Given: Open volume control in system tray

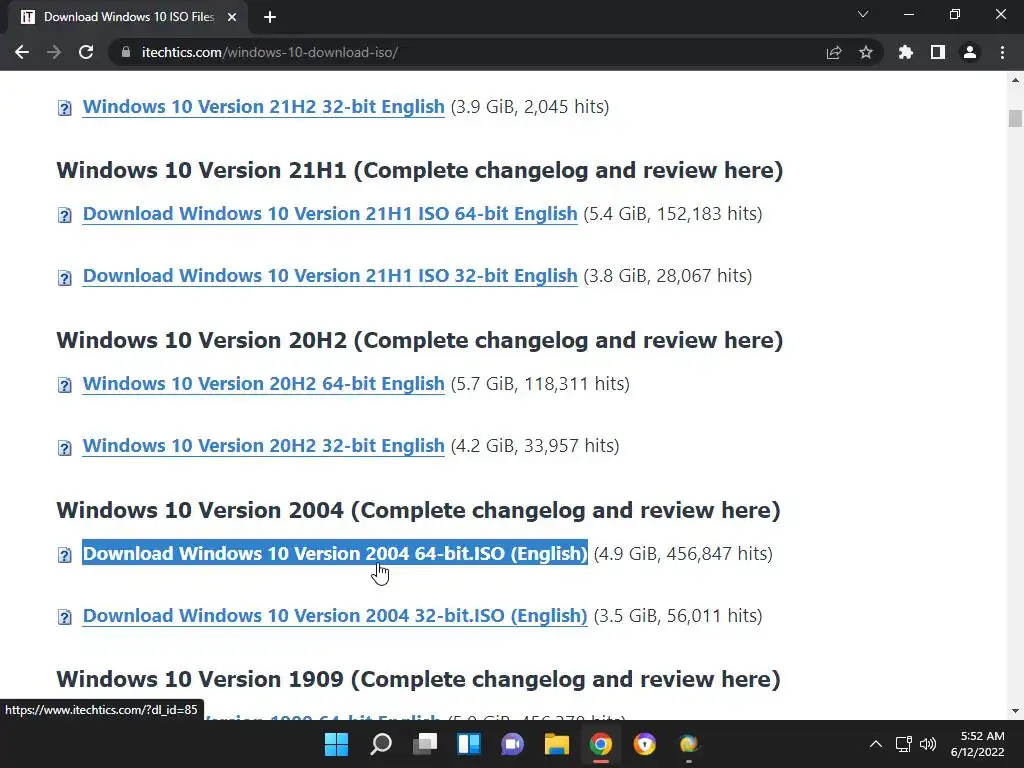Looking at the screenshot, I should tap(927, 744).
